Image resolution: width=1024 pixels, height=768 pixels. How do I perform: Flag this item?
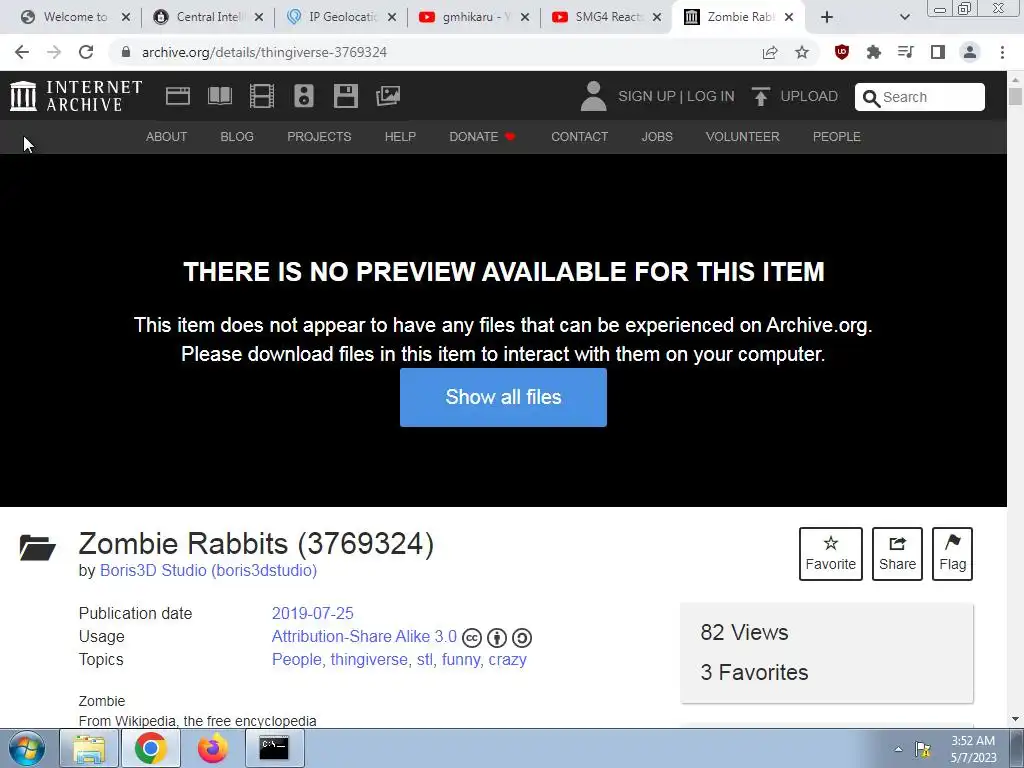[x=952, y=554]
